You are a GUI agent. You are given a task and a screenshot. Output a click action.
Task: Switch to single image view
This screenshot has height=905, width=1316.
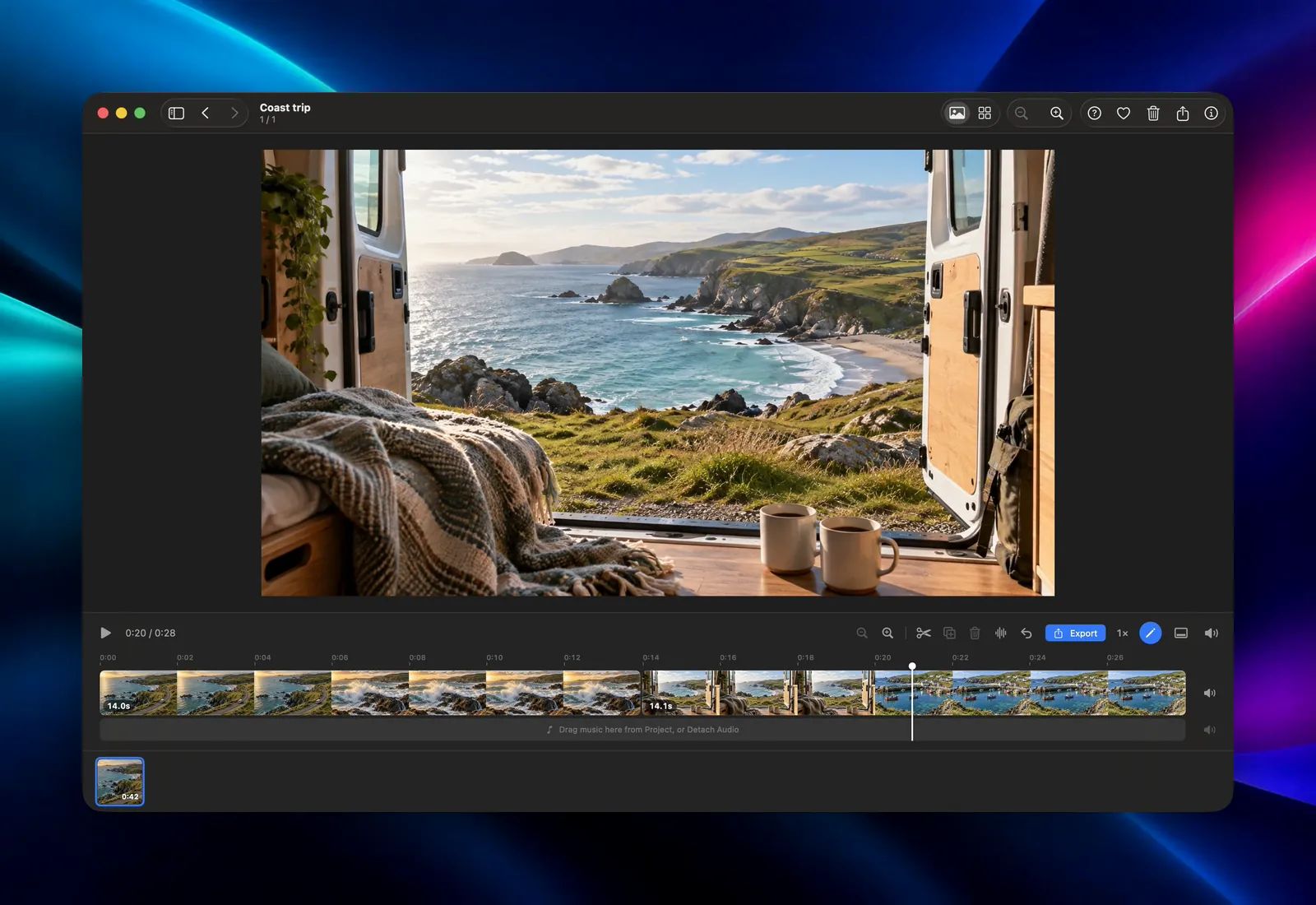click(957, 114)
